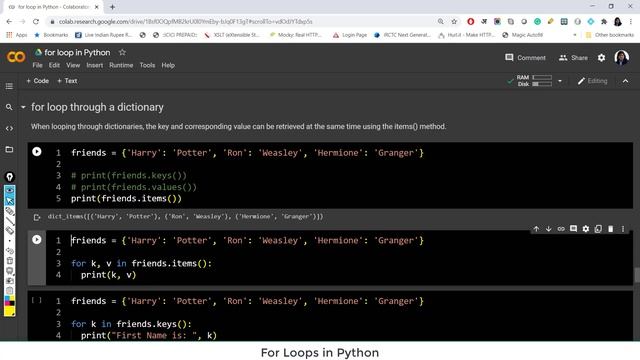Image resolution: width=640 pixels, height=360 pixels.
Task: Open the code snippets sidebar icon
Action: coord(9,129)
